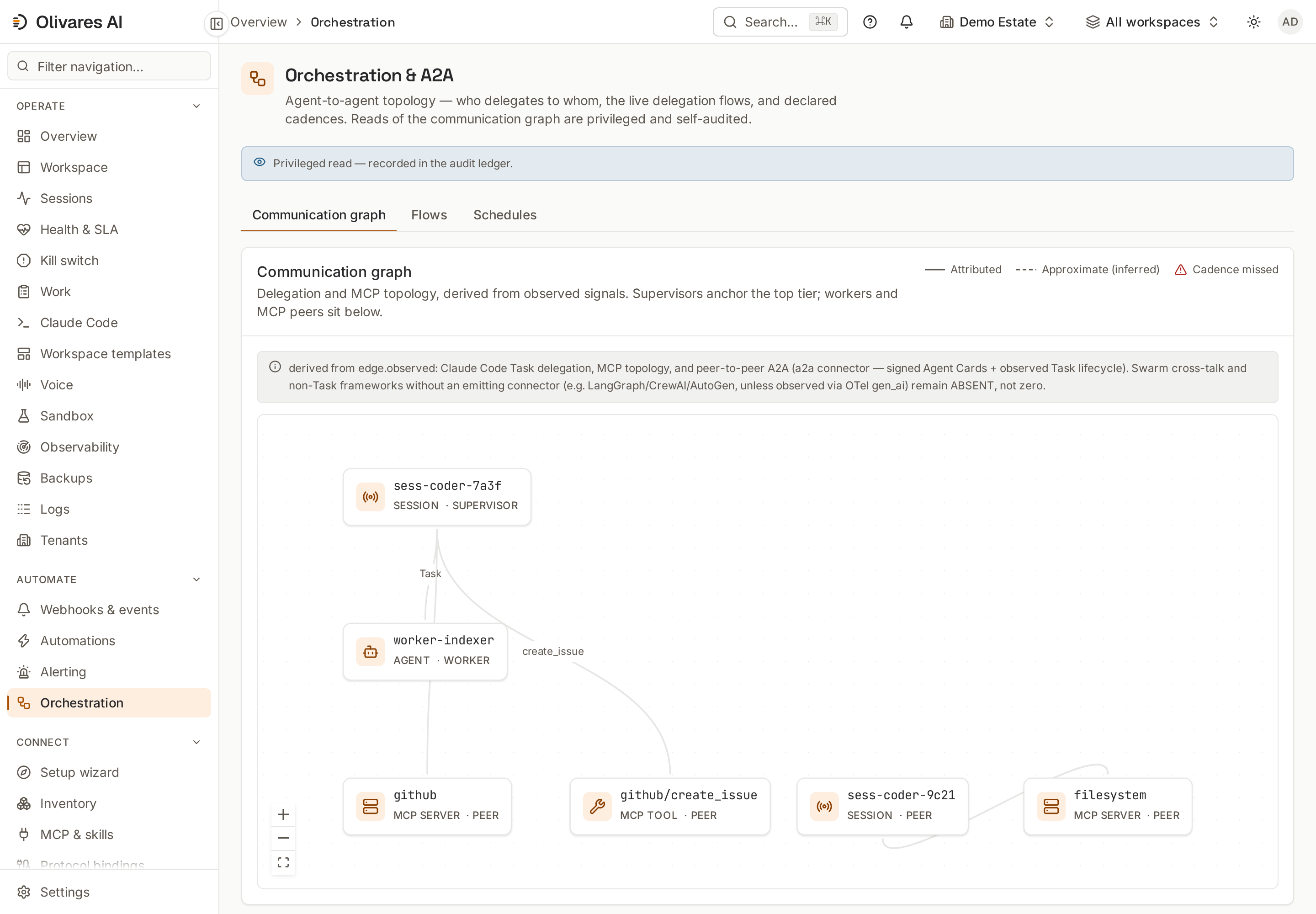Click the Observability radar icon

pos(23,446)
